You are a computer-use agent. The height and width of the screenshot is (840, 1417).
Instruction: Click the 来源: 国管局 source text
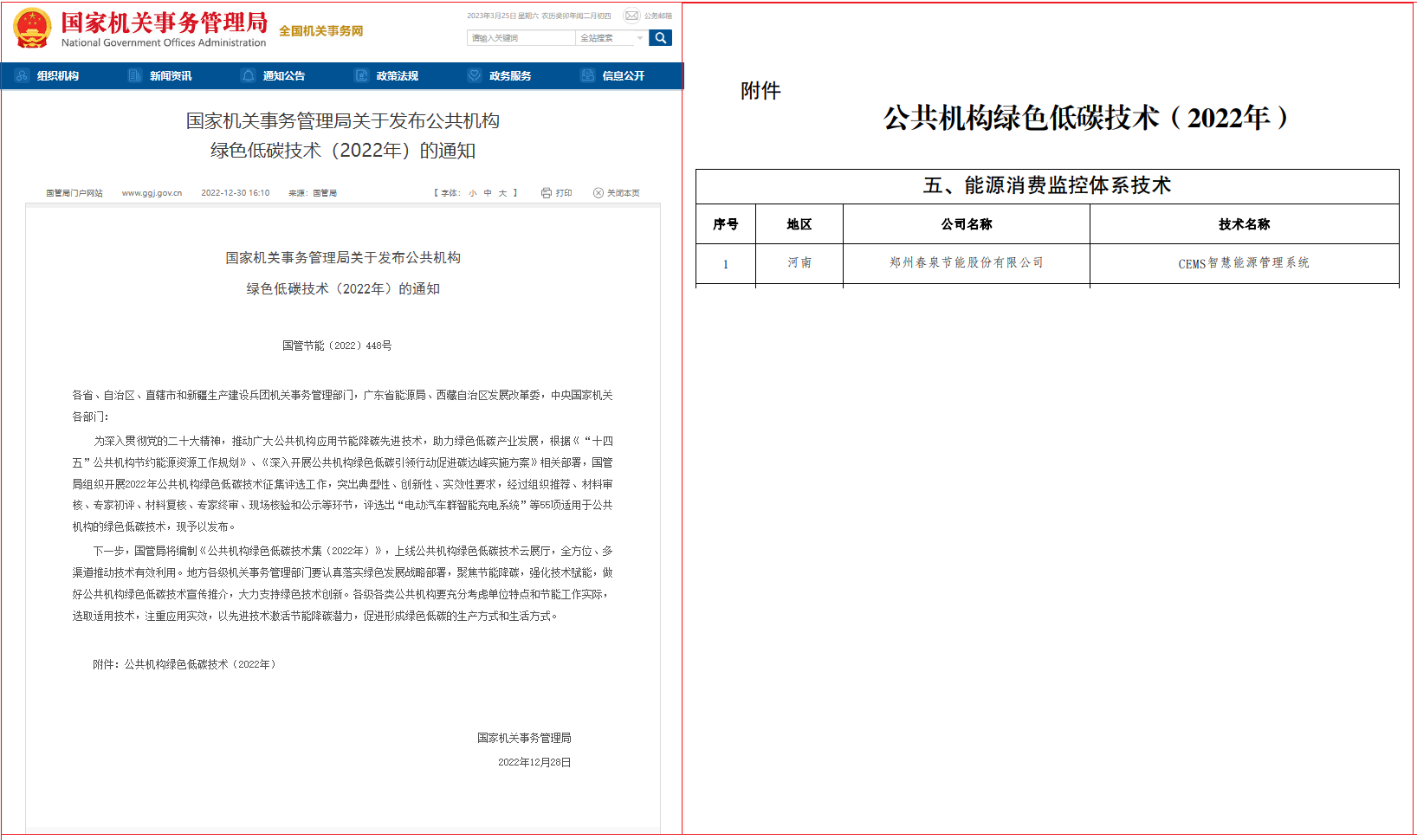click(313, 193)
